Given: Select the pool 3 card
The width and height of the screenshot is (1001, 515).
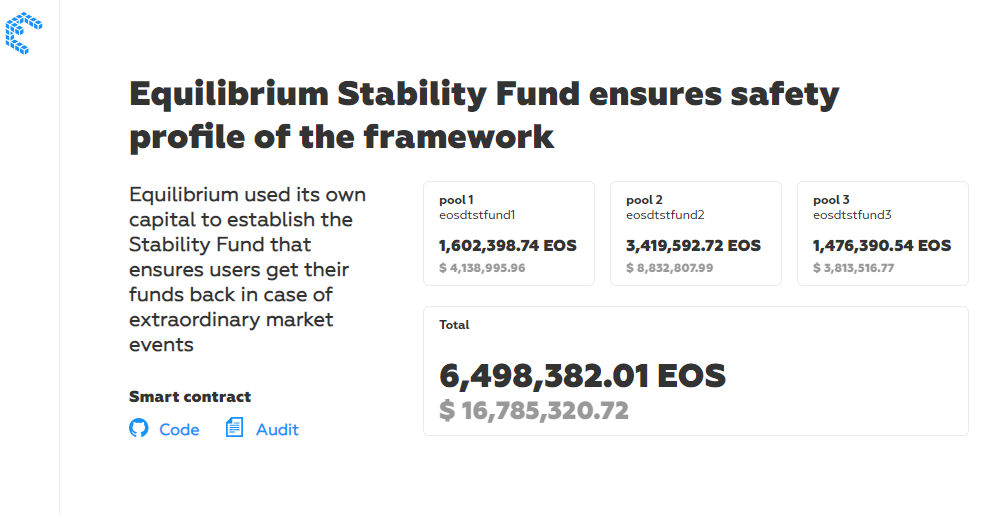Looking at the screenshot, I should (x=883, y=234).
